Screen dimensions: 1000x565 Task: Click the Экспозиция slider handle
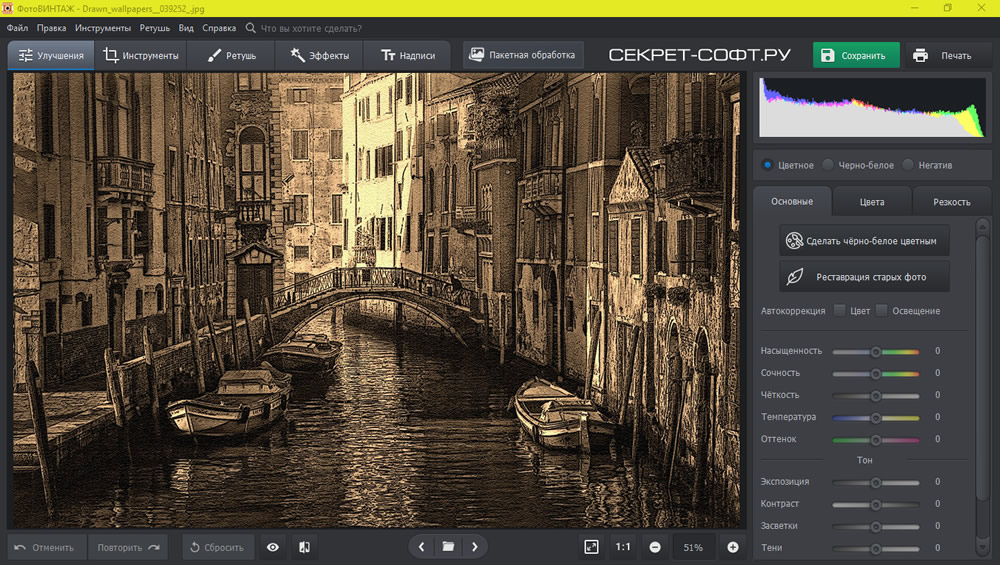point(876,483)
